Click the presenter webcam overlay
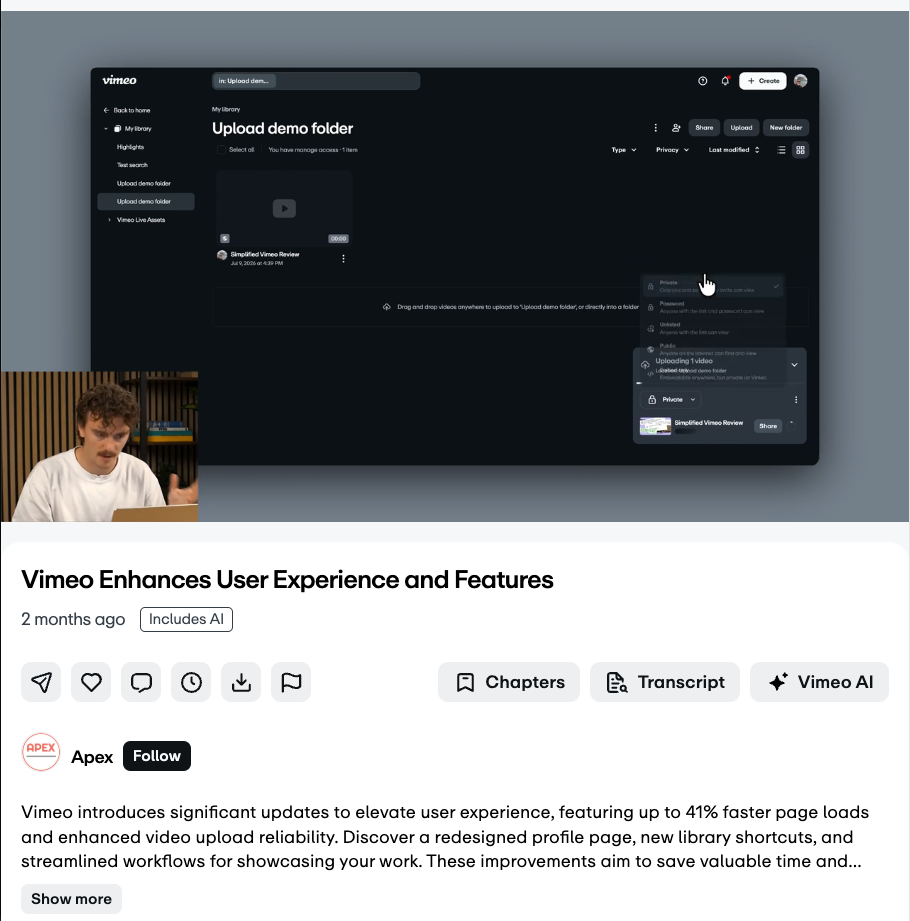This screenshot has width=910, height=921. 99,446
